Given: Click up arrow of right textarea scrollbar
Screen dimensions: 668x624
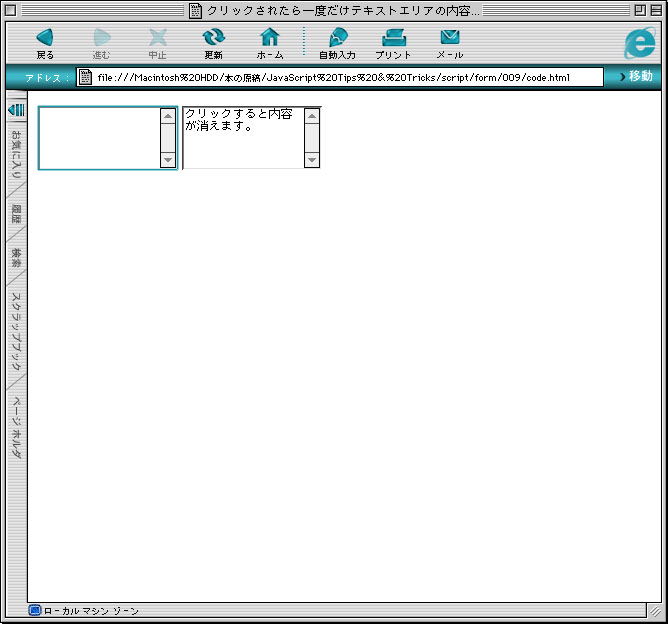Looking at the screenshot, I should (312, 115).
